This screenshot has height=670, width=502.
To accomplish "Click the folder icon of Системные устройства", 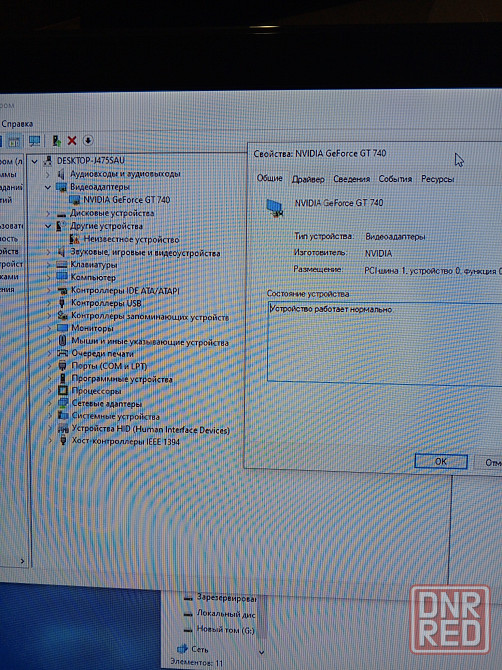I will point(63,416).
